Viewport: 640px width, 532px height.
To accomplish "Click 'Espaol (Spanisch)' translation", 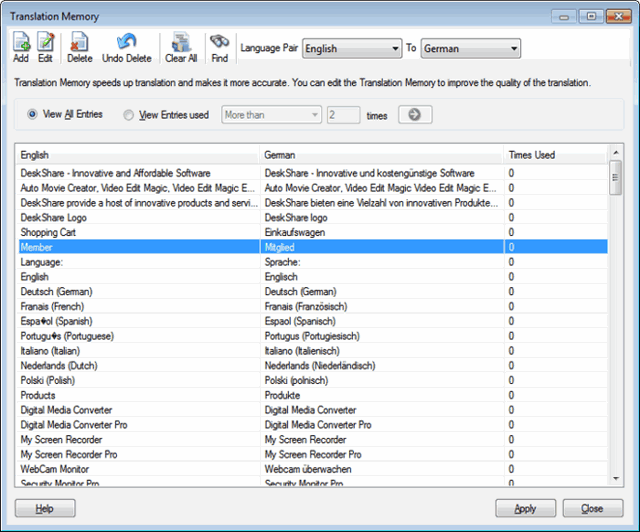I will pyautogui.click(x=300, y=321).
